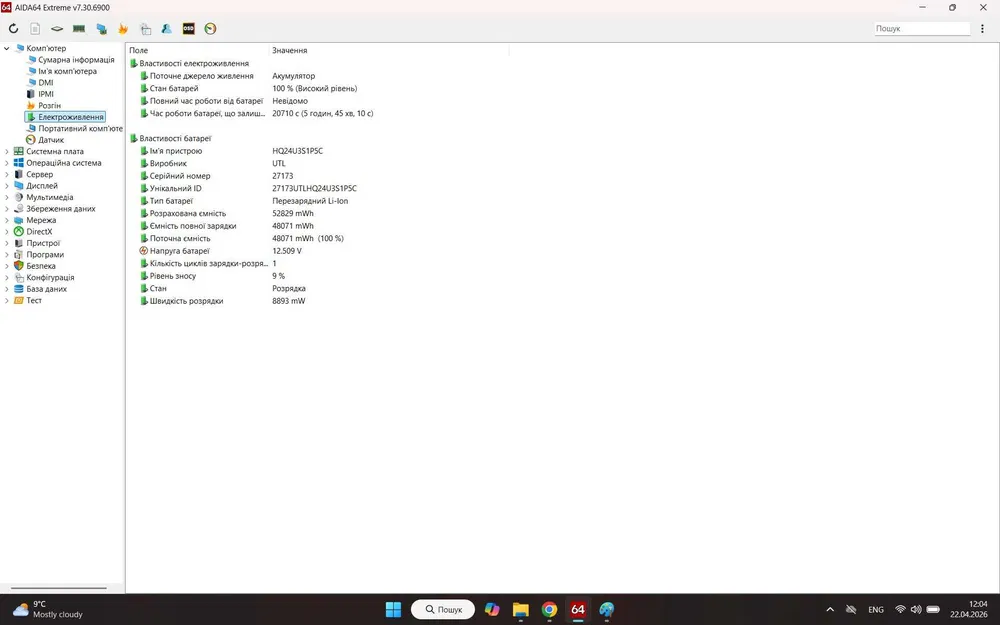
Task: Open the monitor diagnostics toolbar icon
Action: [101, 29]
